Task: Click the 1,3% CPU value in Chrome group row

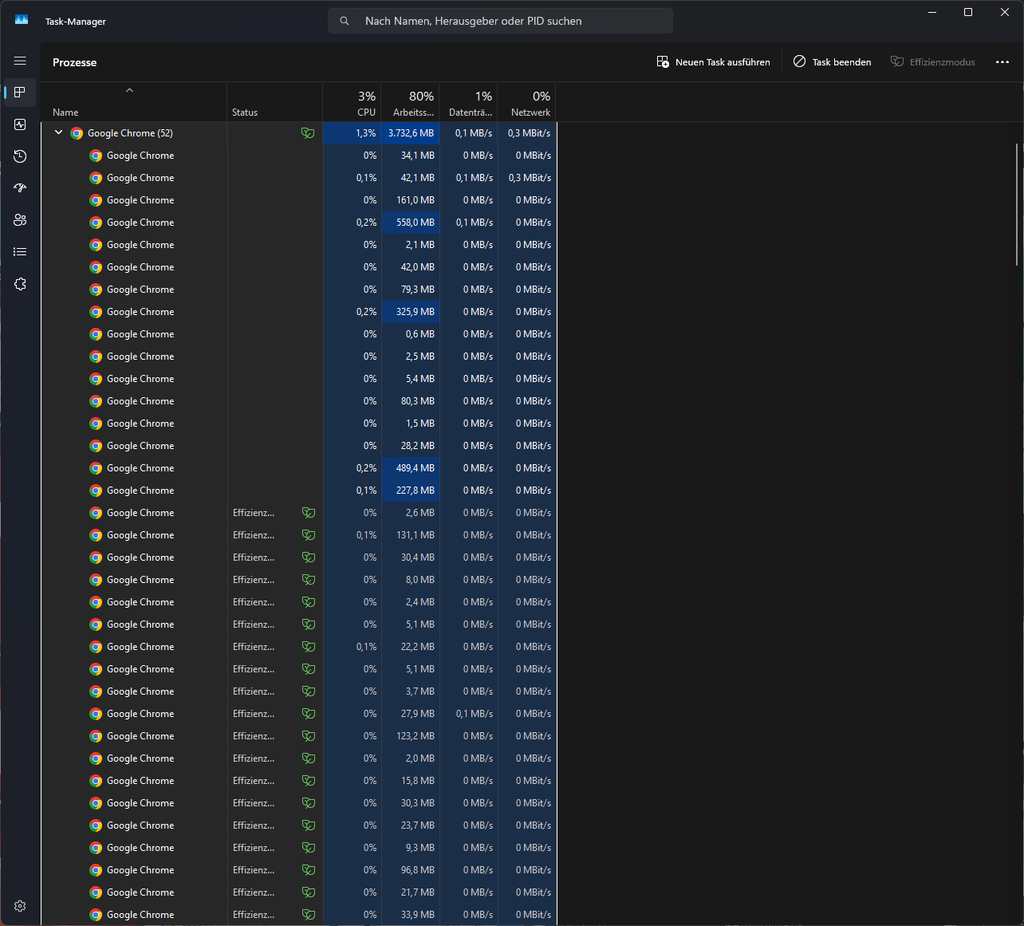Action: click(366, 133)
